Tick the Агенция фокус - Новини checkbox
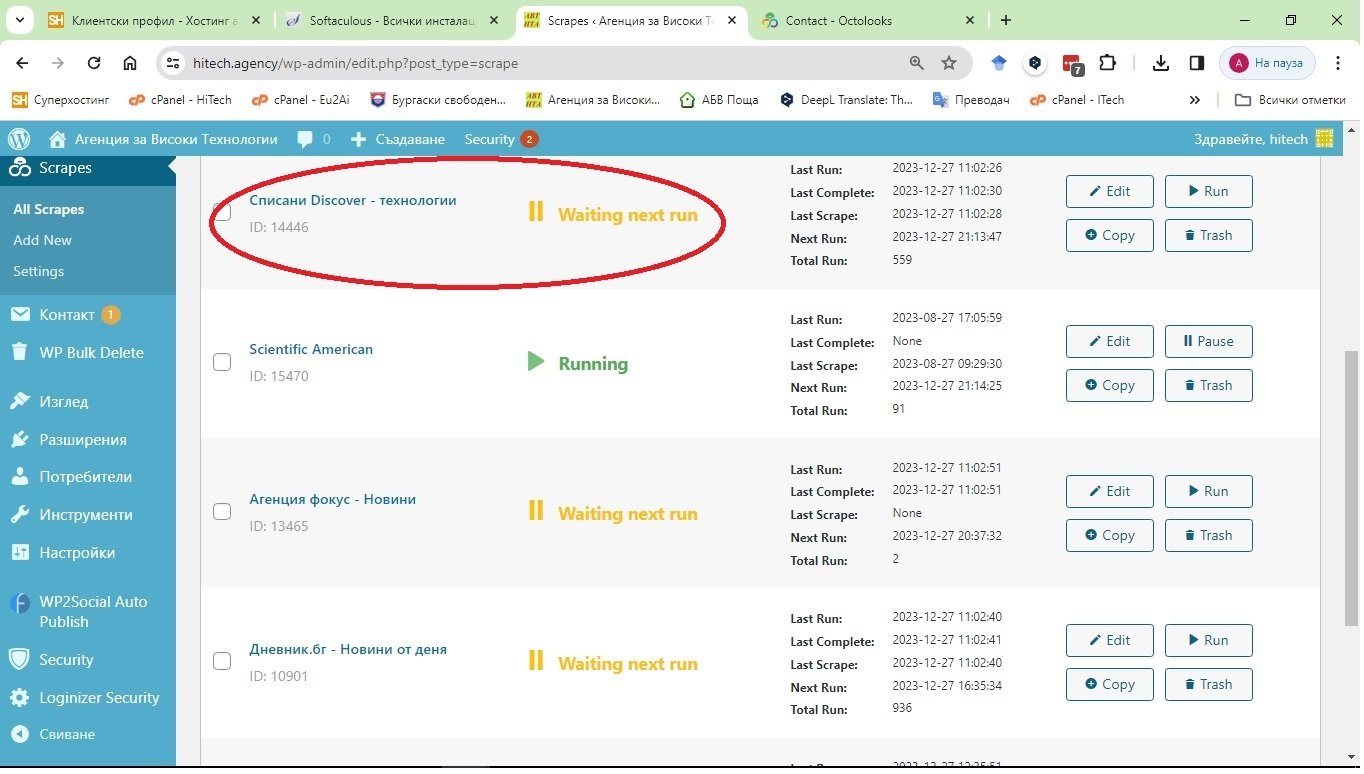 pyautogui.click(x=222, y=512)
